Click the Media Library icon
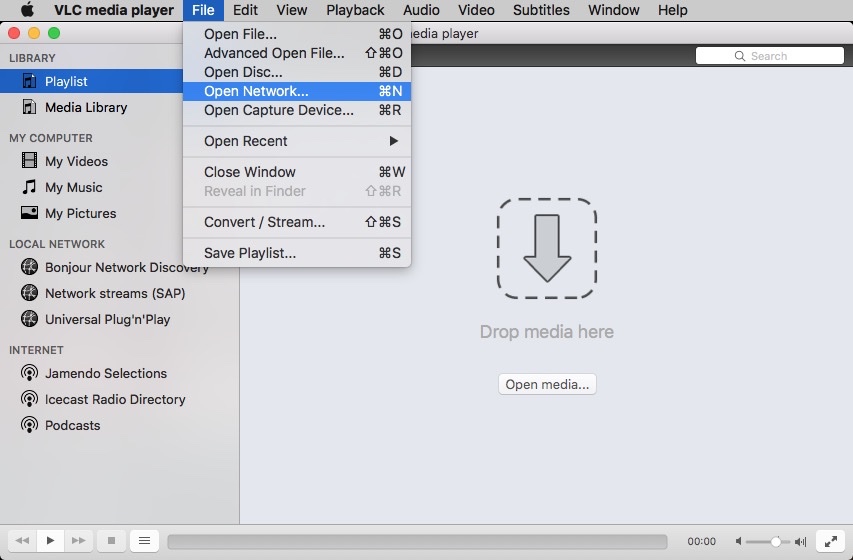853x560 pixels. pyautogui.click(x=29, y=107)
